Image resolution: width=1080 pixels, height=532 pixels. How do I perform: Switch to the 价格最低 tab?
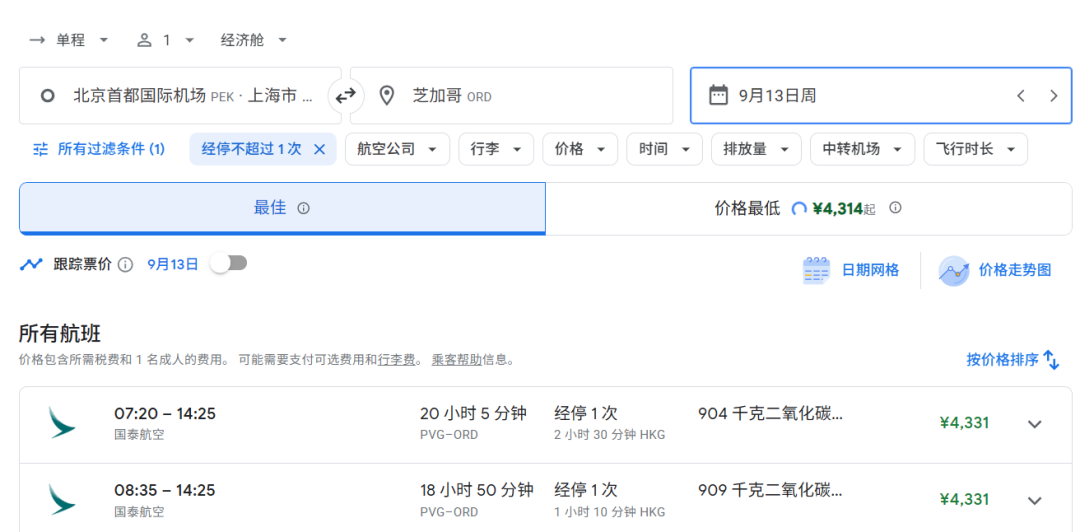click(808, 208)
